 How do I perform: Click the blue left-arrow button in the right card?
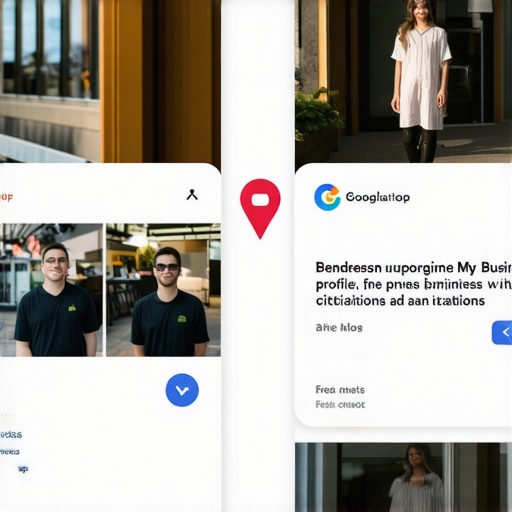[502, 332]
